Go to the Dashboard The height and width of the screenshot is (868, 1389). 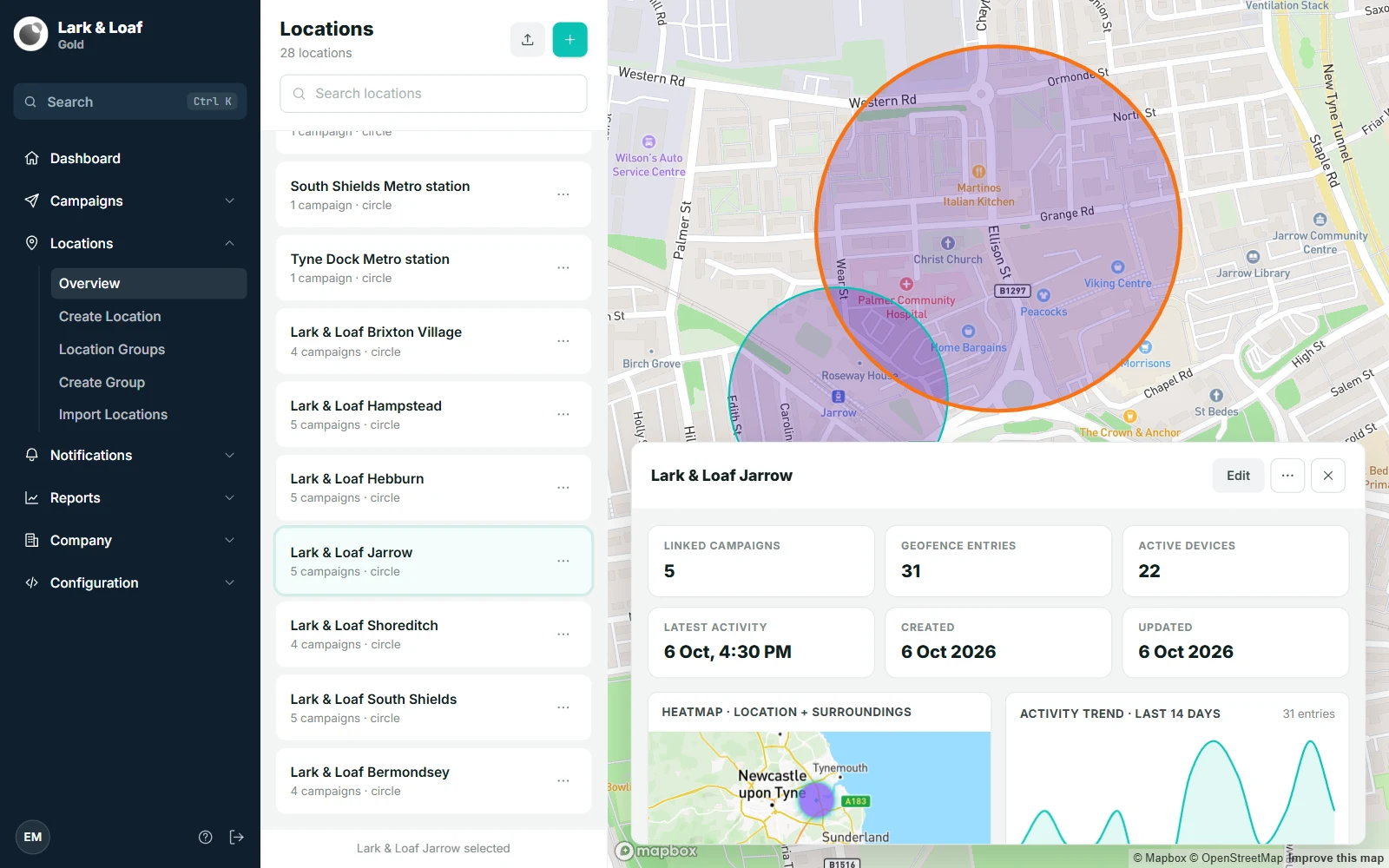point(130,158)
